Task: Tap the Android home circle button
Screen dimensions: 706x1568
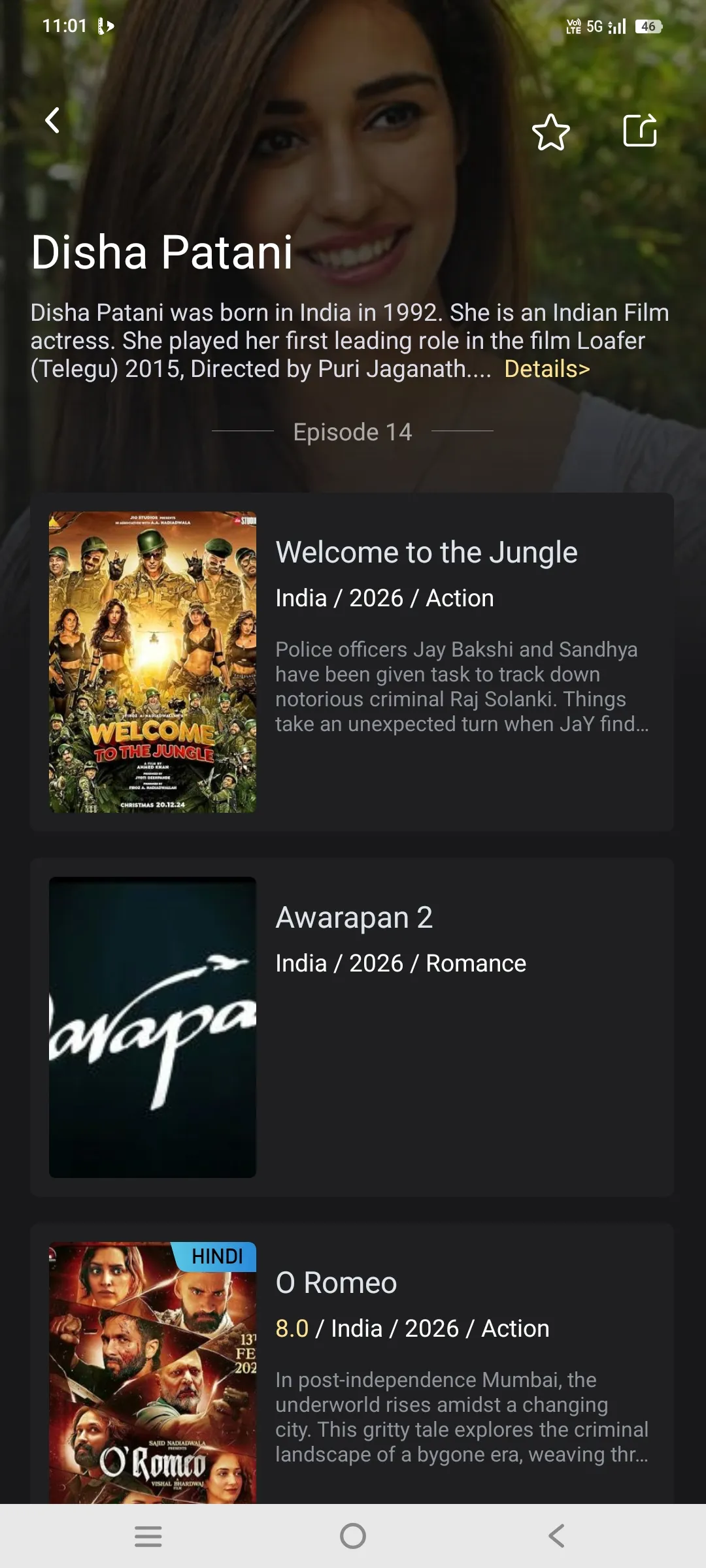Action: 353,1536
